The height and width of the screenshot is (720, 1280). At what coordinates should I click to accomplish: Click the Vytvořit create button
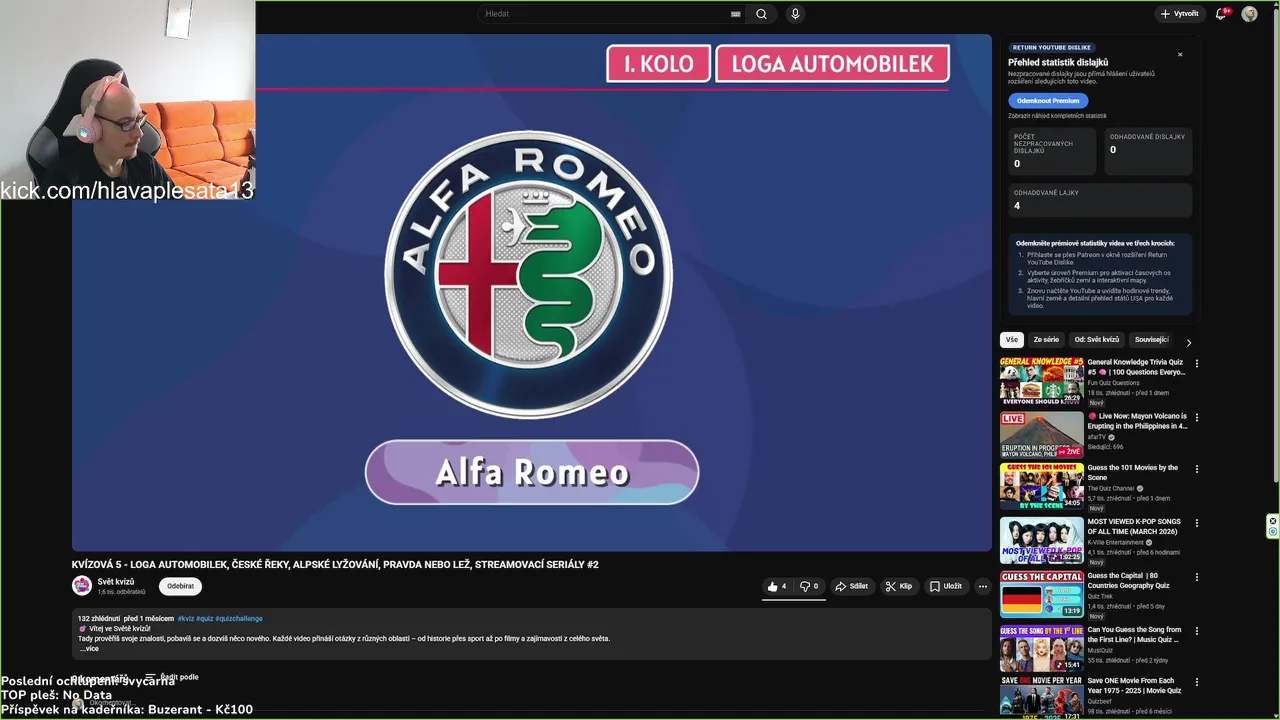1179,14
